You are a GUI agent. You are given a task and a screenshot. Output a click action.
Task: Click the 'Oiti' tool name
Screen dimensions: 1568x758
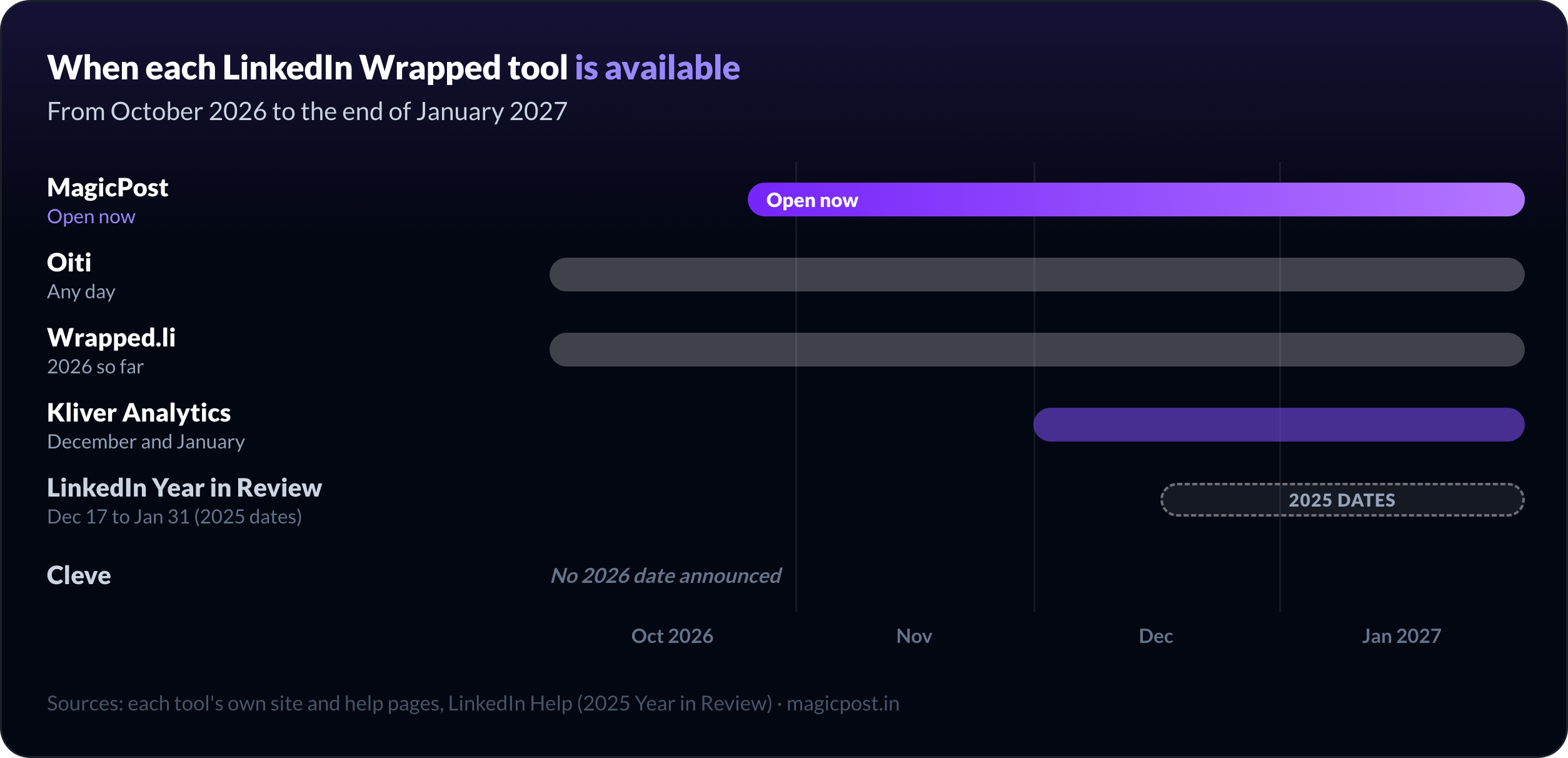69,263
